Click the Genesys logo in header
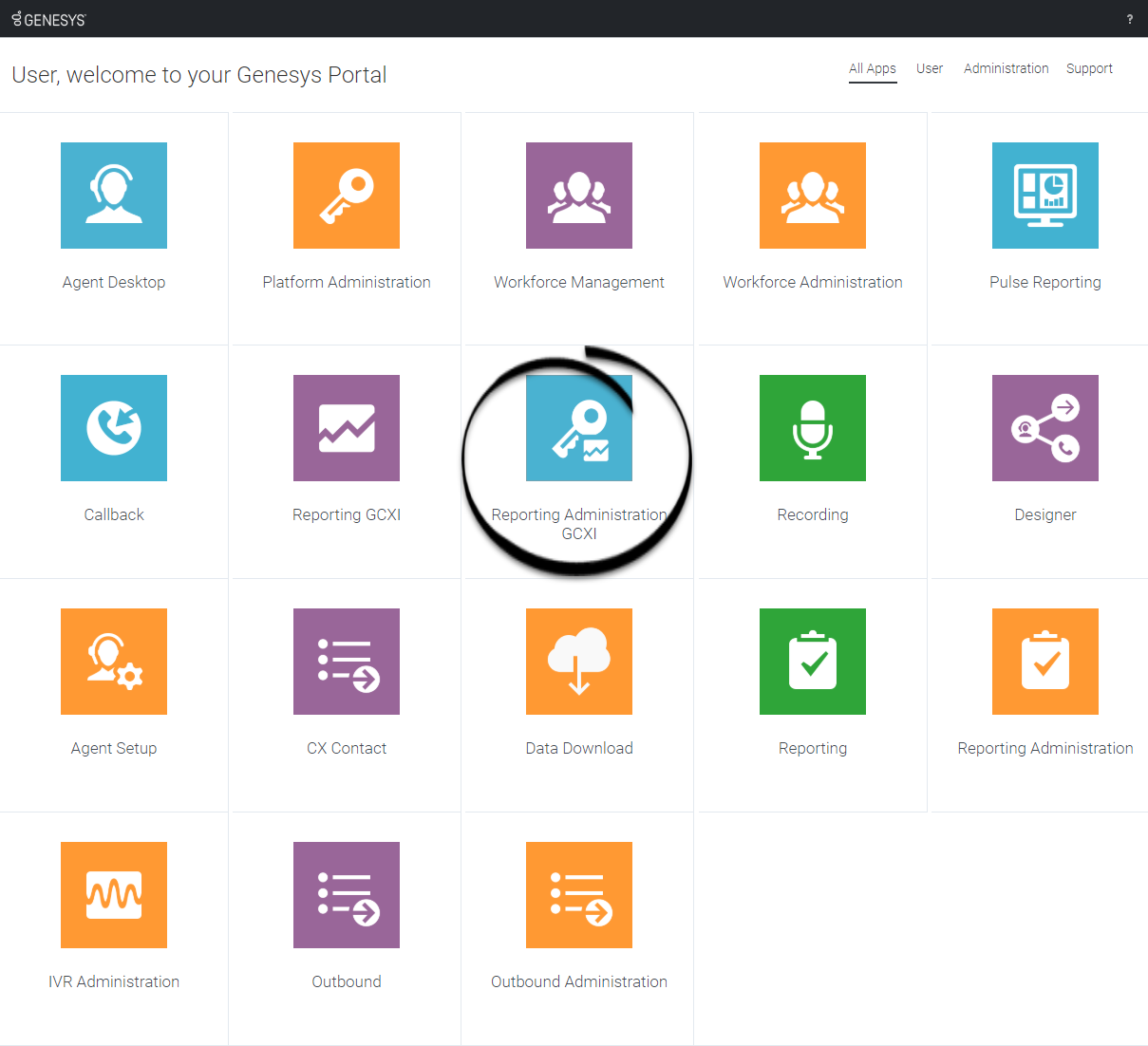The width and height of the screenshot is (1148, 1046). point(48,19)
